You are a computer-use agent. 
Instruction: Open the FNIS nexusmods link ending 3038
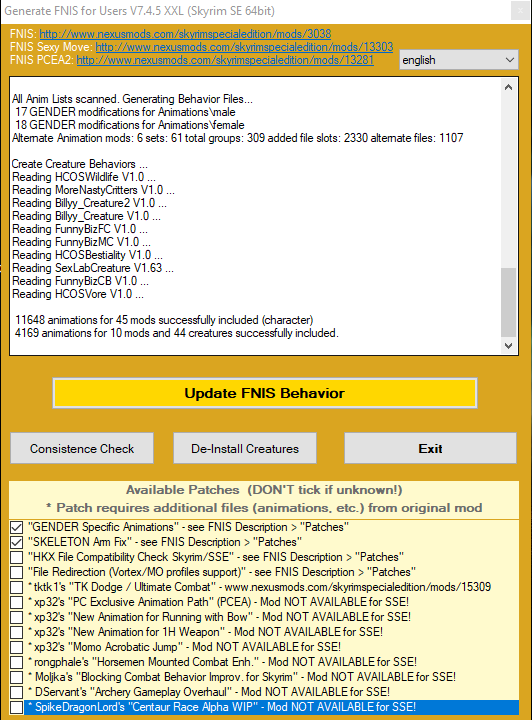185,34
